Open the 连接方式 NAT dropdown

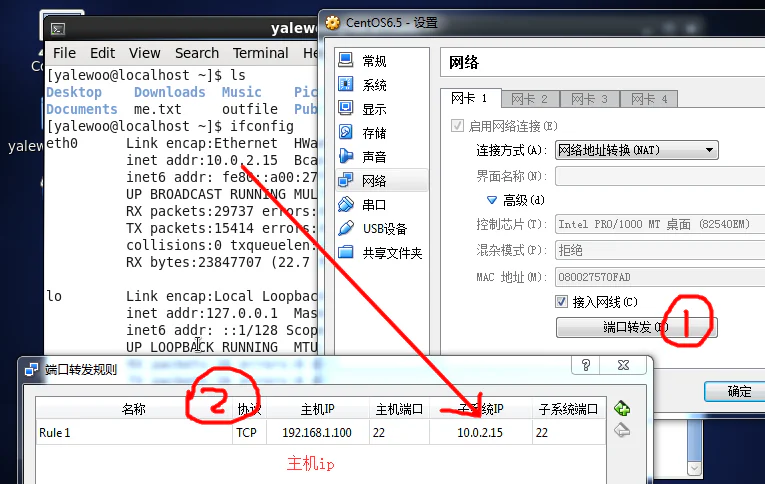pyautogui.click(x=637, y=150)
